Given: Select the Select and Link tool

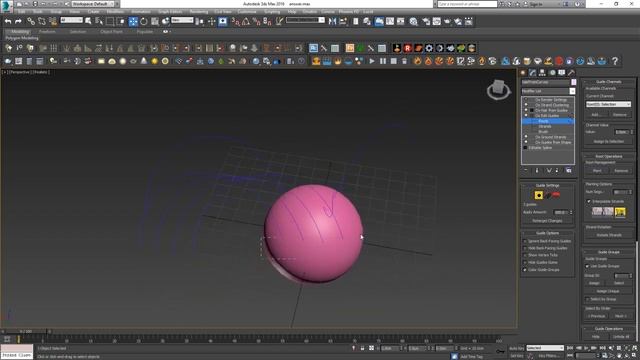Looking at the screenshot, I should [31, 21].
